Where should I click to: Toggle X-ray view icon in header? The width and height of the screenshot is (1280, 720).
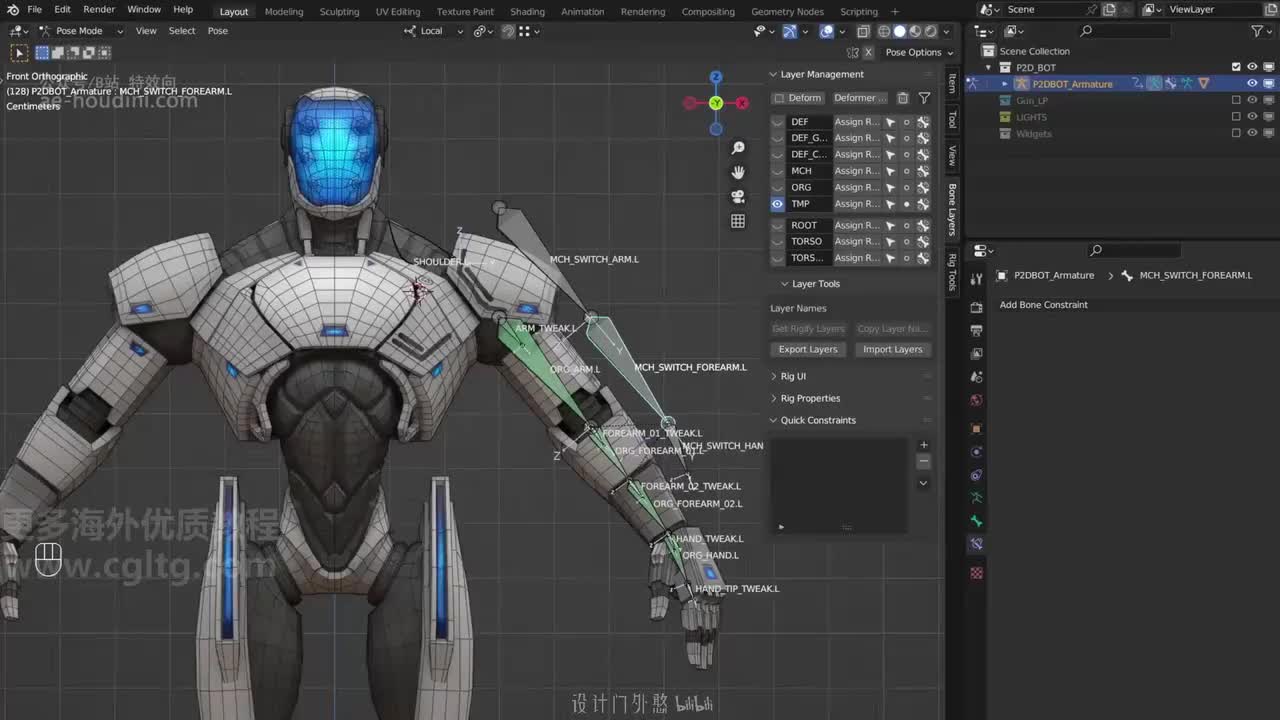(x=864, y=31)
